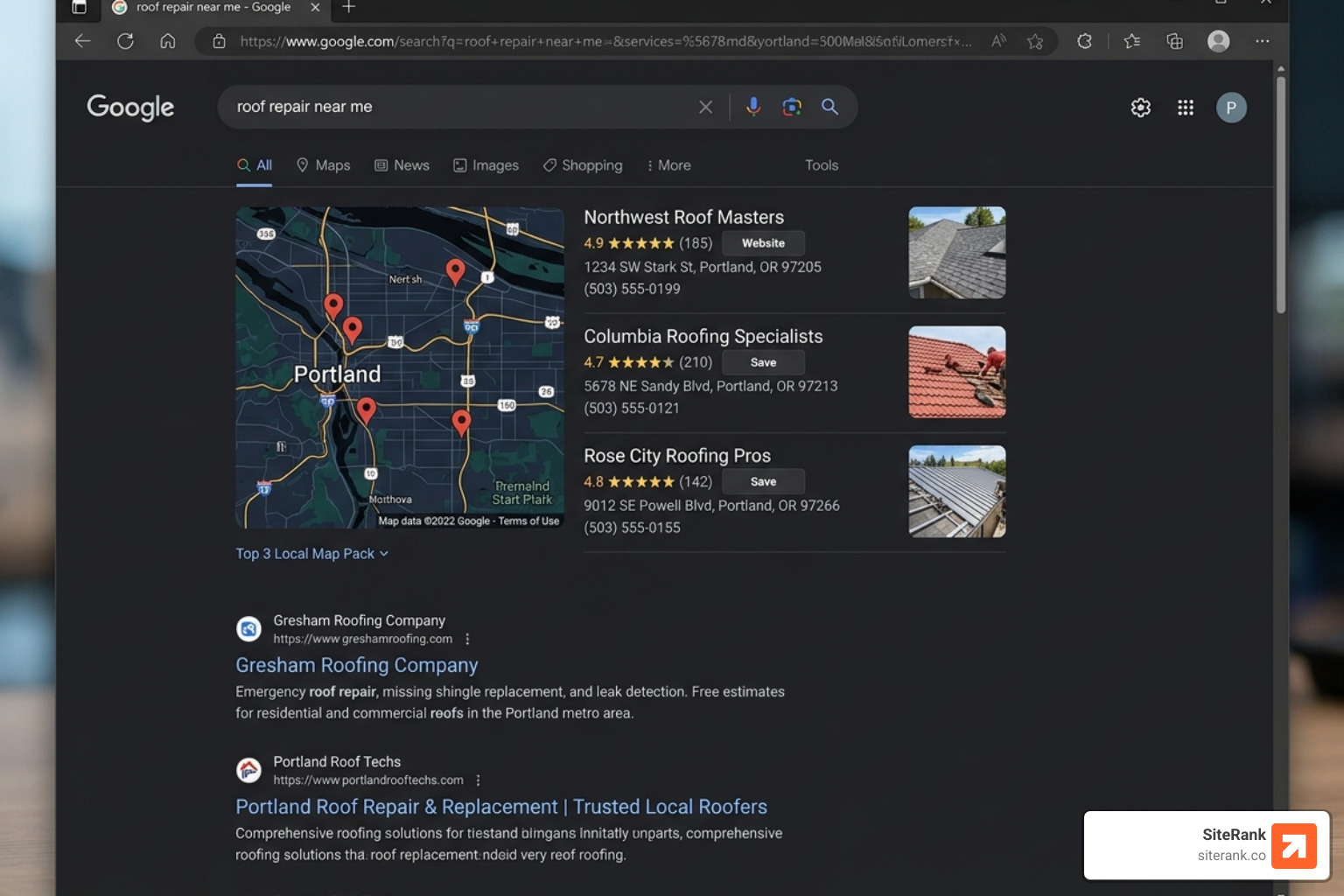Viewport: 1344px width, 896px height.
Task: Click address 5678 NE Sandy Blvd
Action: click(710, 386)
